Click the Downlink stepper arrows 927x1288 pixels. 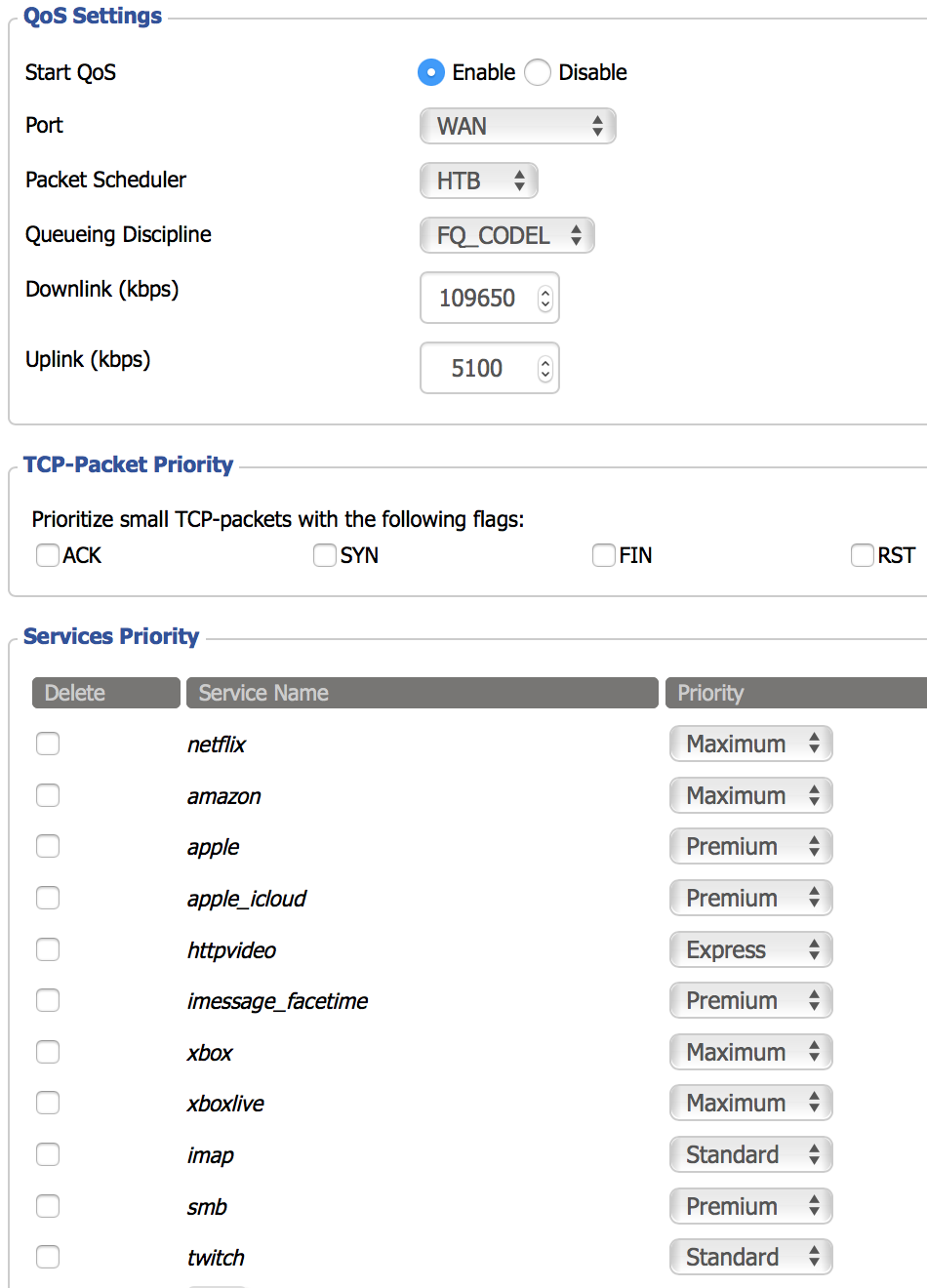[545, 299]
